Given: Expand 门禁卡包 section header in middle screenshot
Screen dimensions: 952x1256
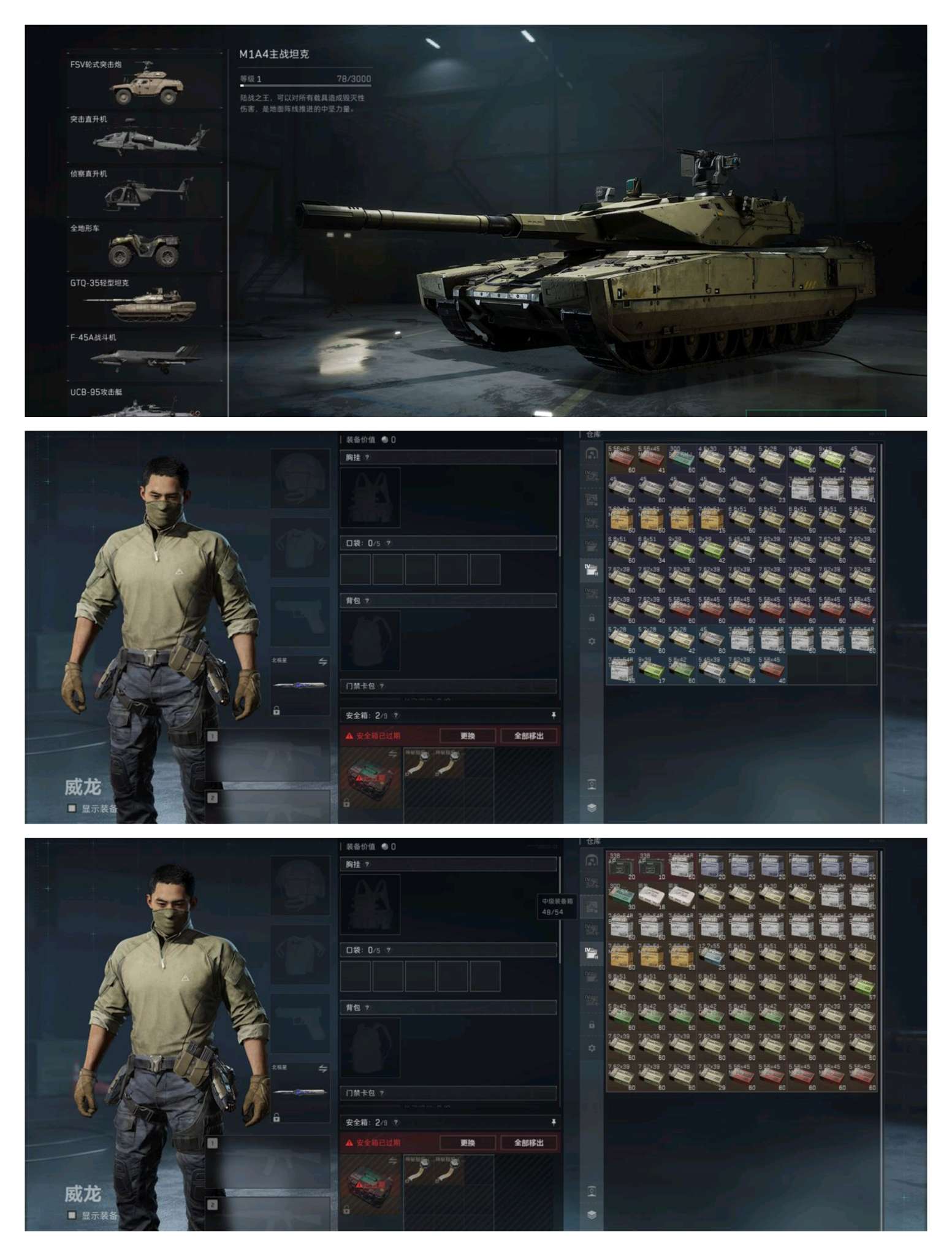Looking at the screenshot, I should 448,686.
